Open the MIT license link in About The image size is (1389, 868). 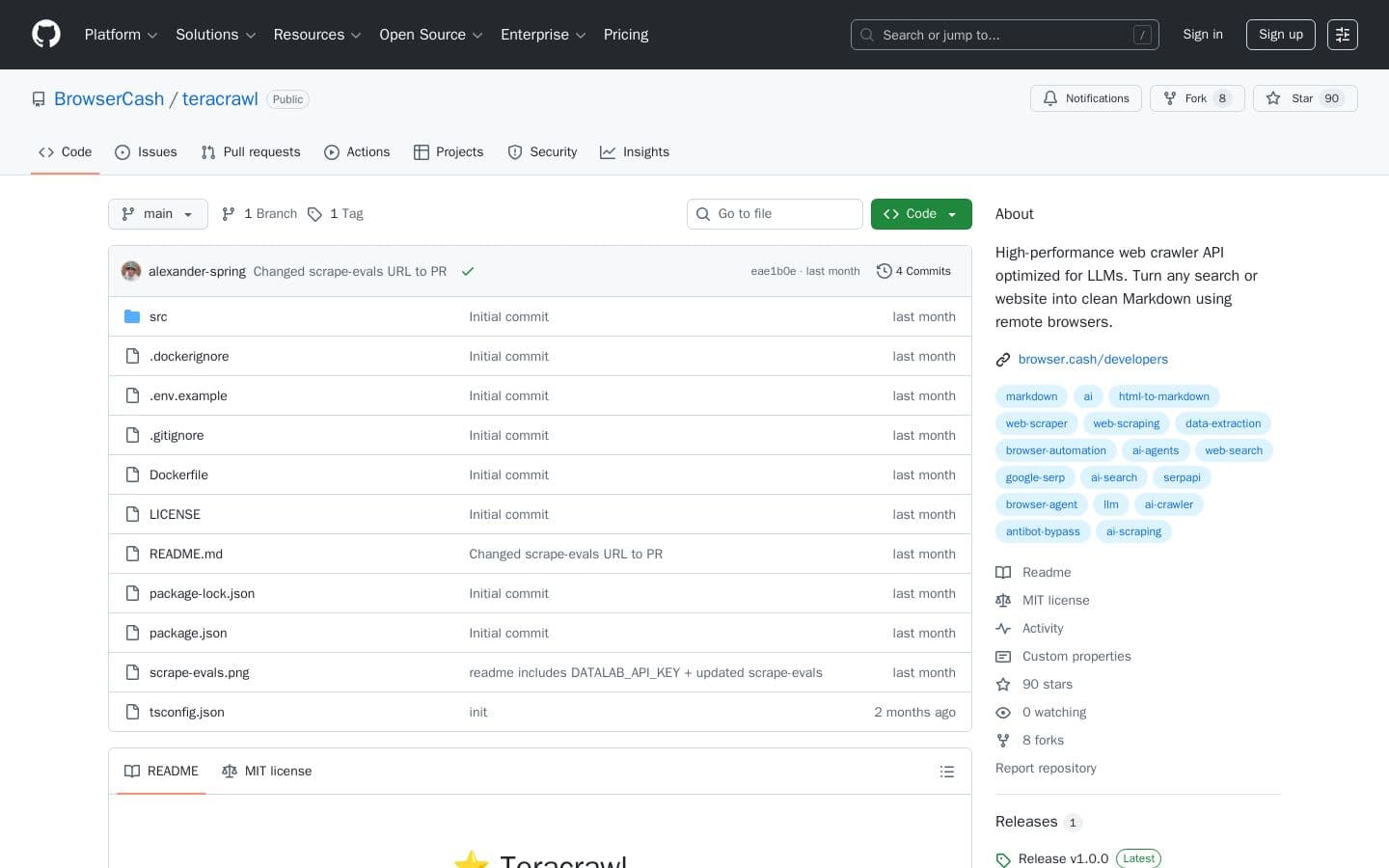point(1043,600)
